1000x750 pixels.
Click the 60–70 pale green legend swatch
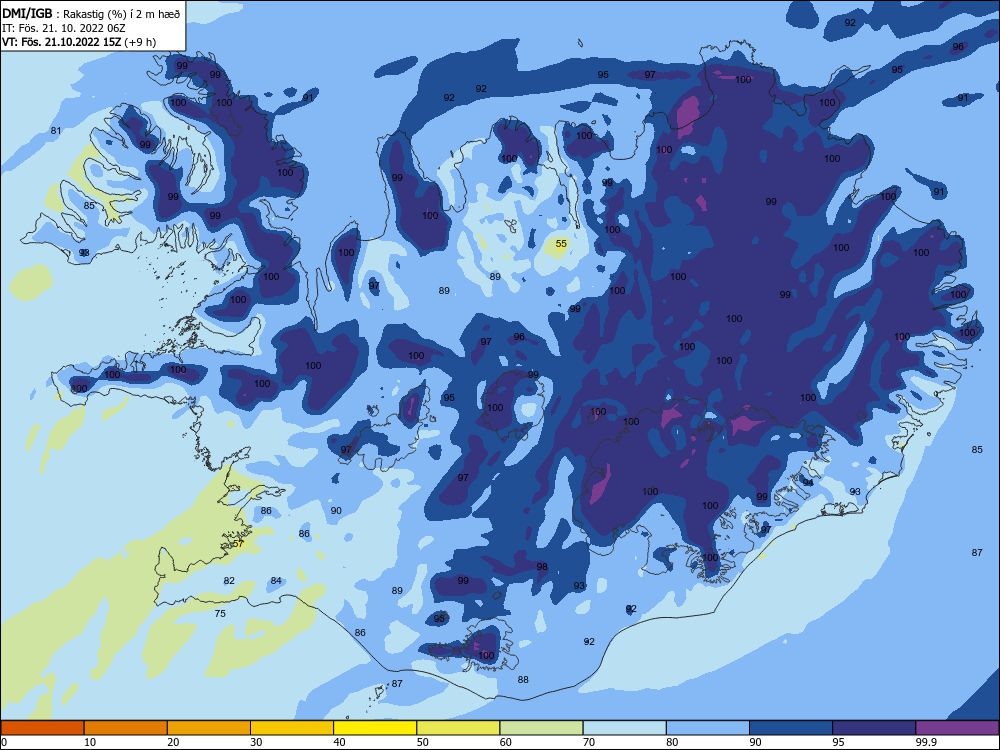click(x=541, y=728)
